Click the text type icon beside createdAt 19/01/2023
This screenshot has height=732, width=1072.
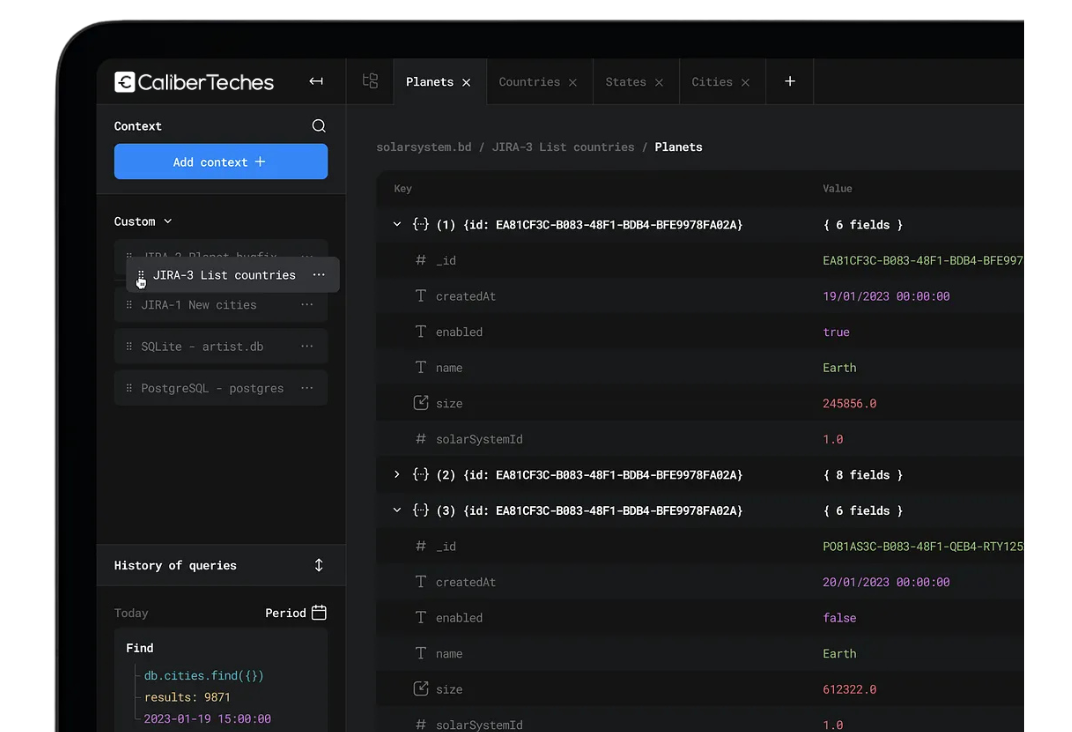(421, 295)
